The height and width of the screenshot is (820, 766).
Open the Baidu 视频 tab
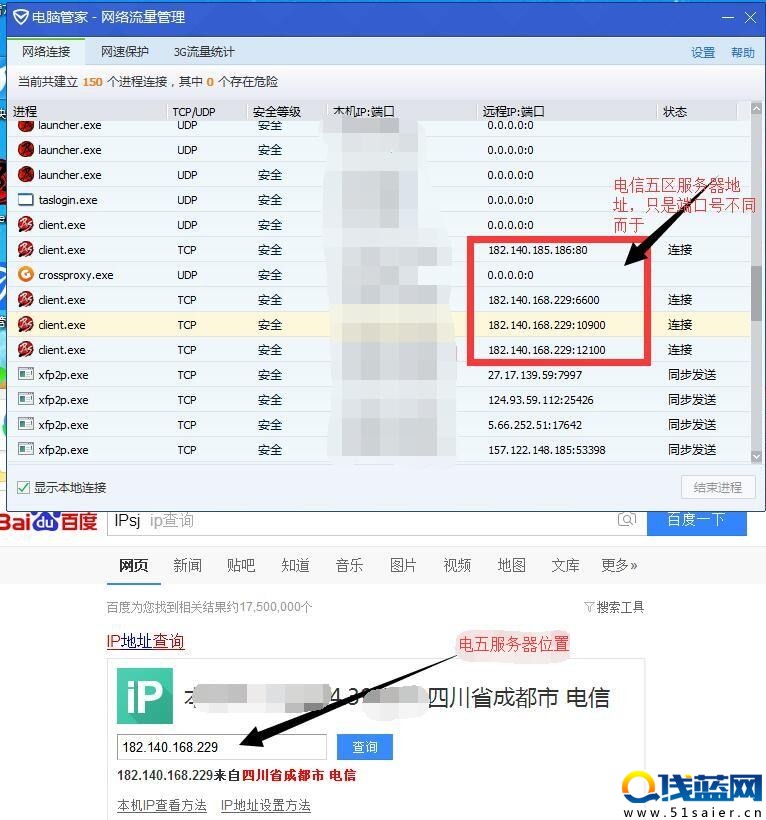tap(457, 565)
